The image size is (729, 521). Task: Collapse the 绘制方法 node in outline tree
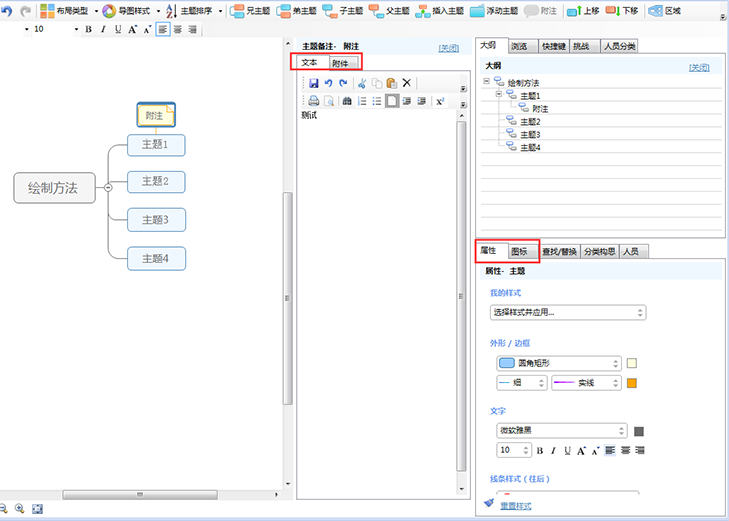[x=487, y=83]
